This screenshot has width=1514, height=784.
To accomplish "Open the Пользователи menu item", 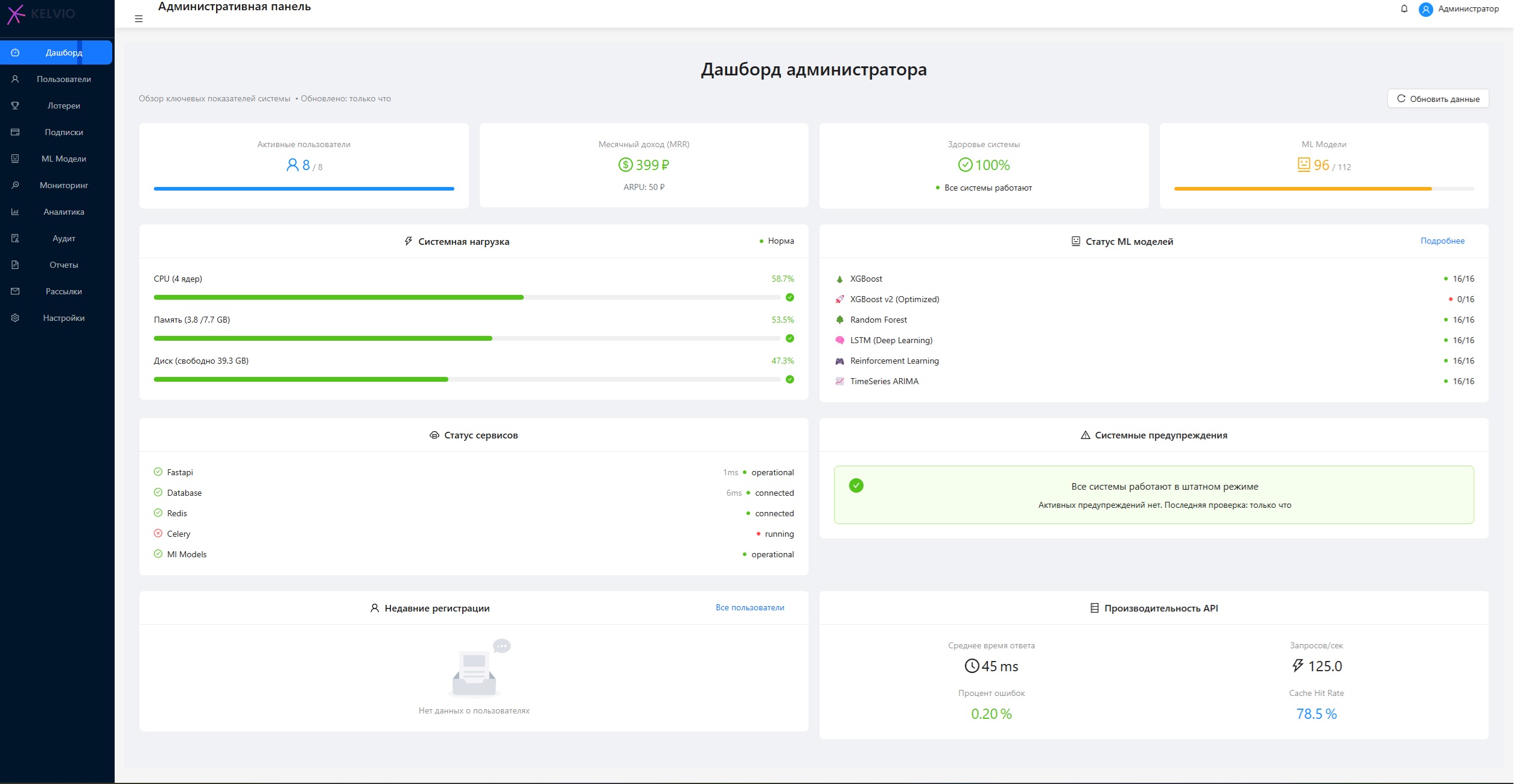I will (x=63, y=79).
